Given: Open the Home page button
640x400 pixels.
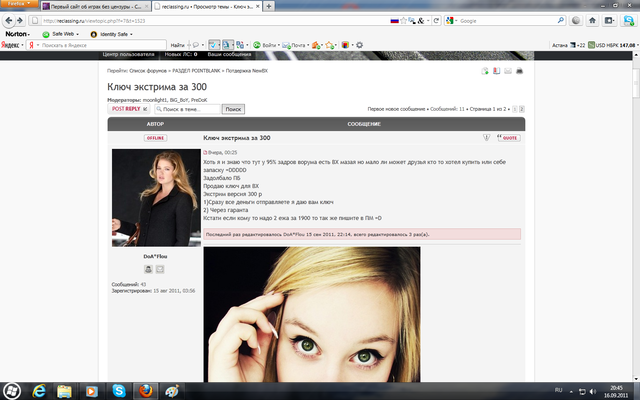Looking at the screenshot, I should click(x=592, y=20).
